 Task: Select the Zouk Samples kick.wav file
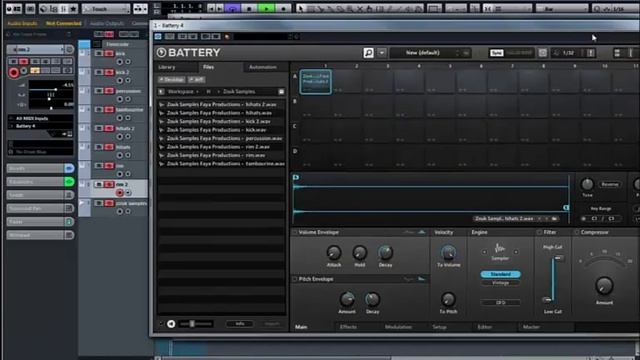222,130
